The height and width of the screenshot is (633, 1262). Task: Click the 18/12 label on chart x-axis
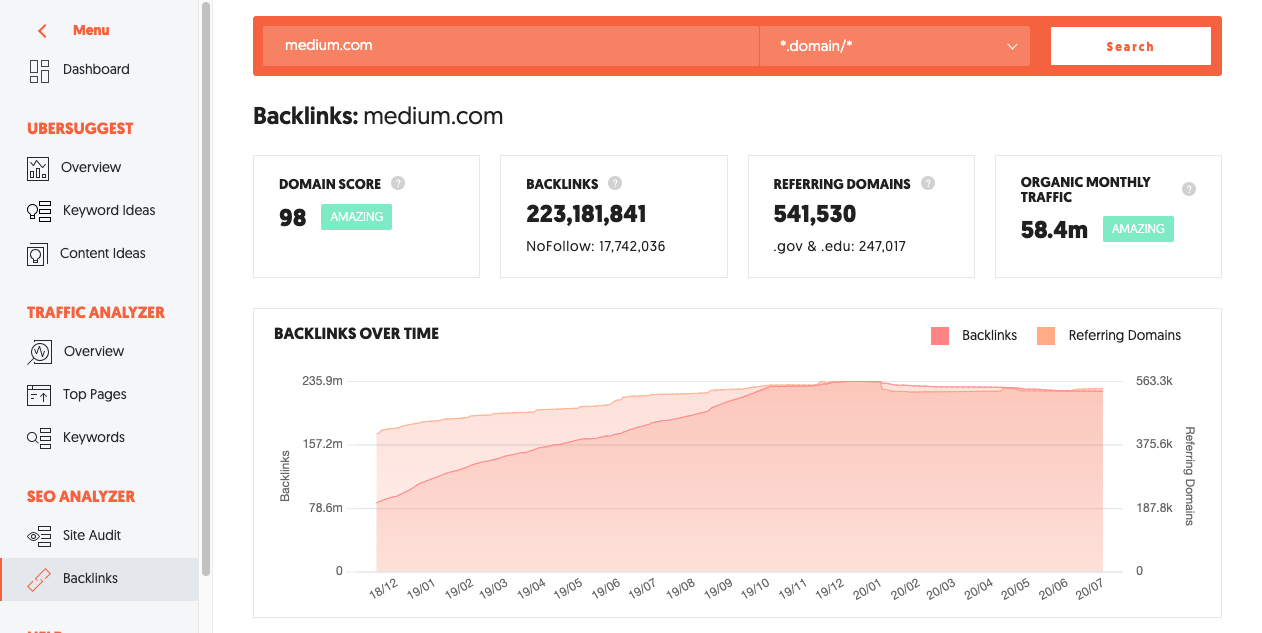pos(382,590)
